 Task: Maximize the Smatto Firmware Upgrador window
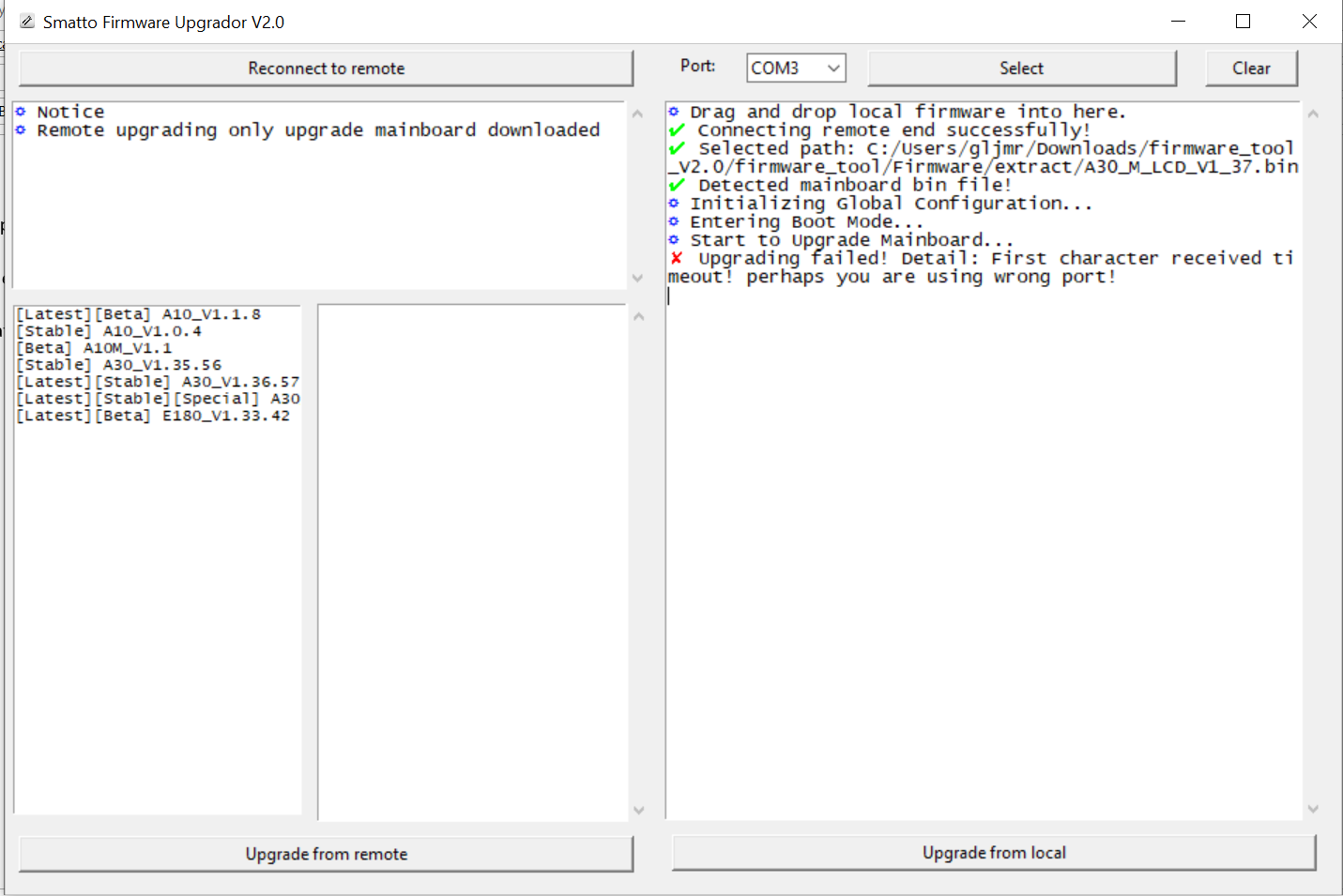[x=1244, y=22]
